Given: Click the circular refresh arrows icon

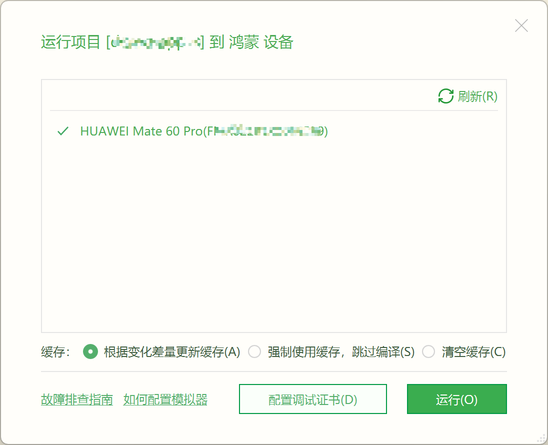Looking at the screenshot, I should [446, 96].
